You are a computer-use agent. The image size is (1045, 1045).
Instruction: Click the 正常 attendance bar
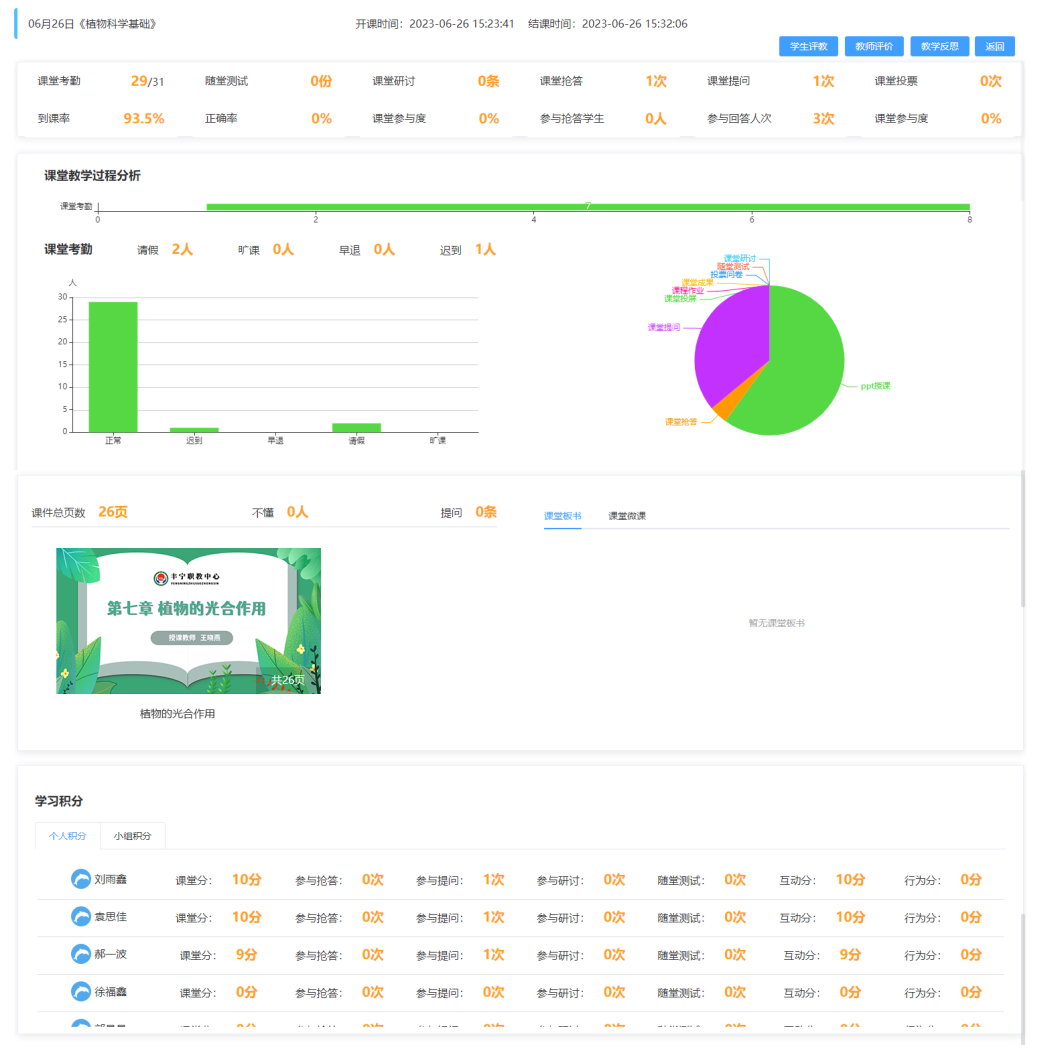113,366
